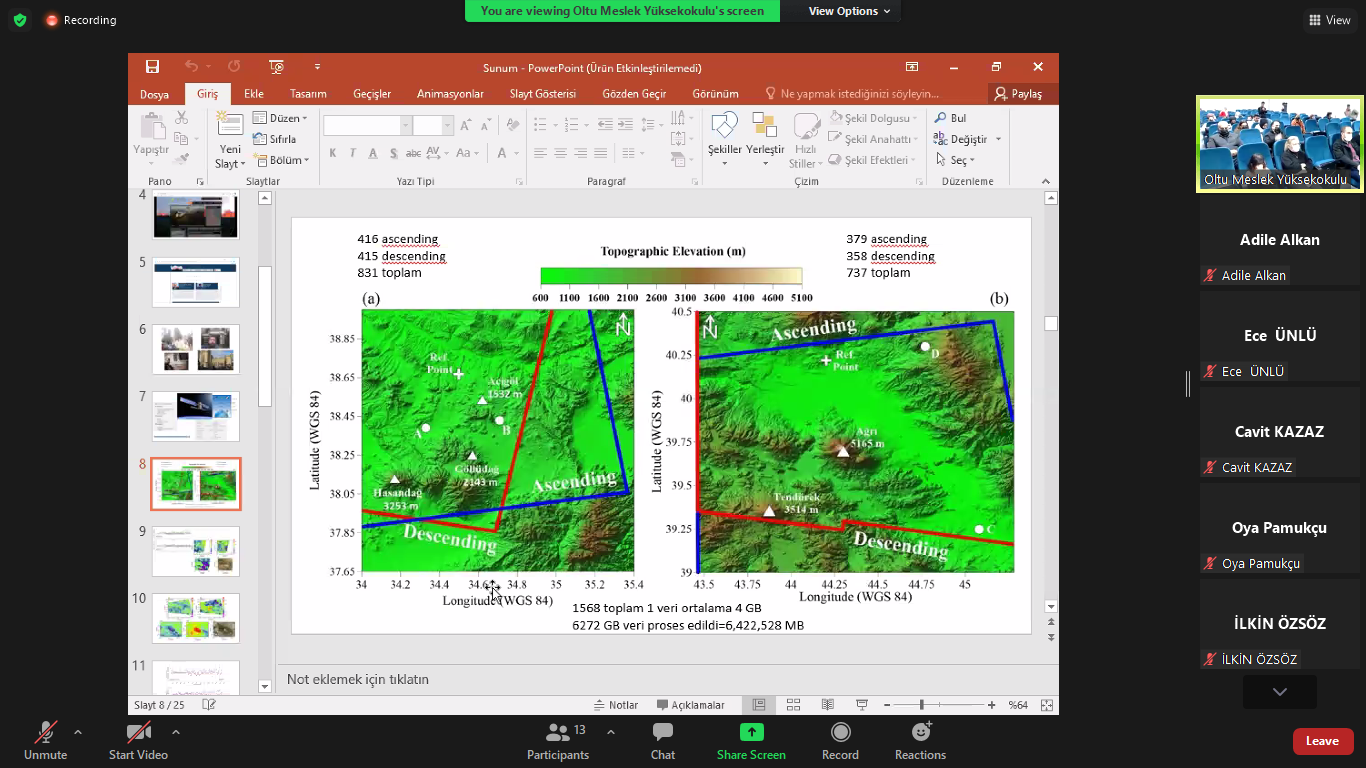
Task: Click the Yerleştir arrange icon
Action: [x=765, y=128]
